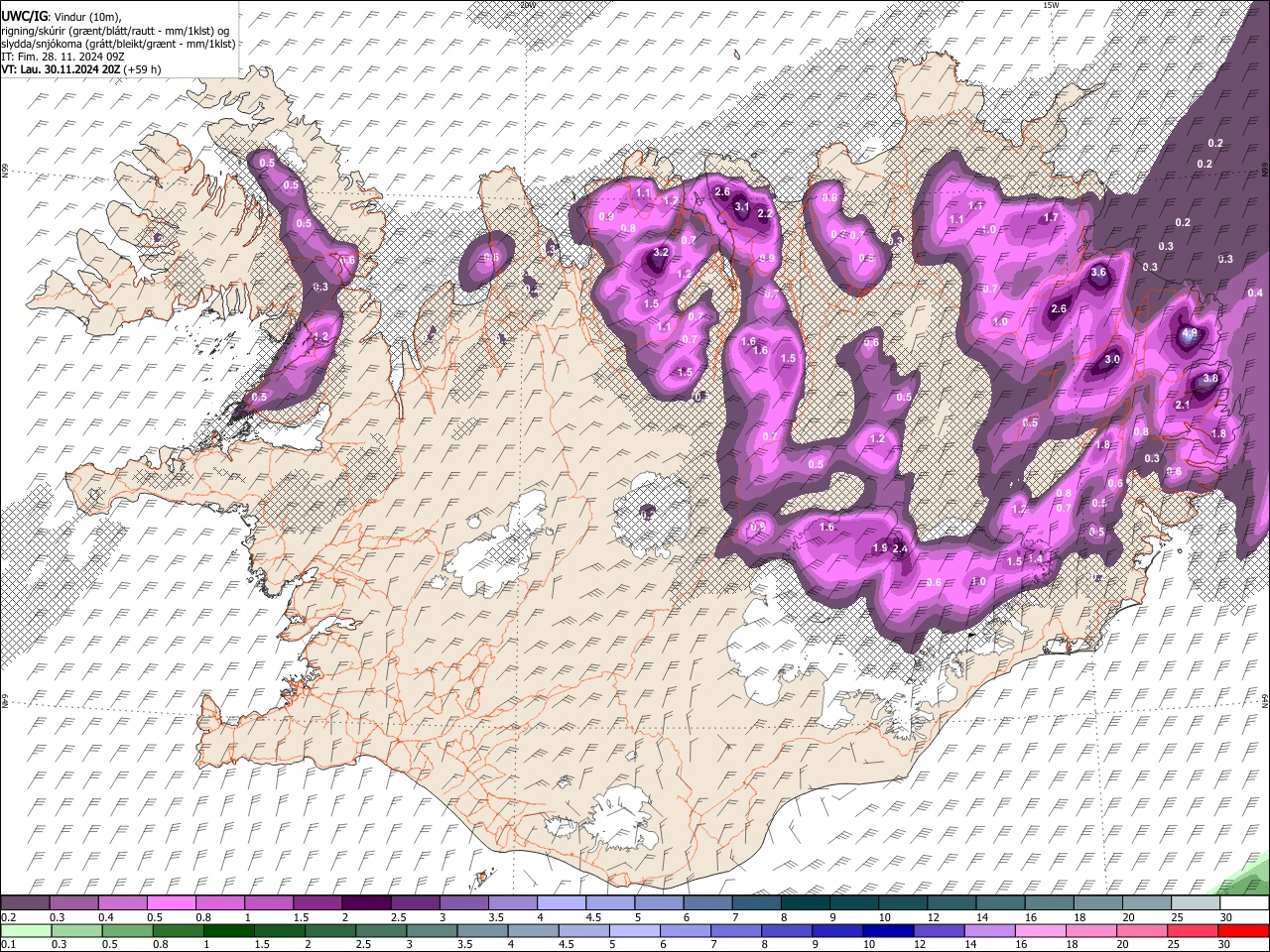The height and width of the screenshot is (952, 1270).
Task: Pick the pure red 25–30 rain legend swatch
Action: pos(1244,930)
